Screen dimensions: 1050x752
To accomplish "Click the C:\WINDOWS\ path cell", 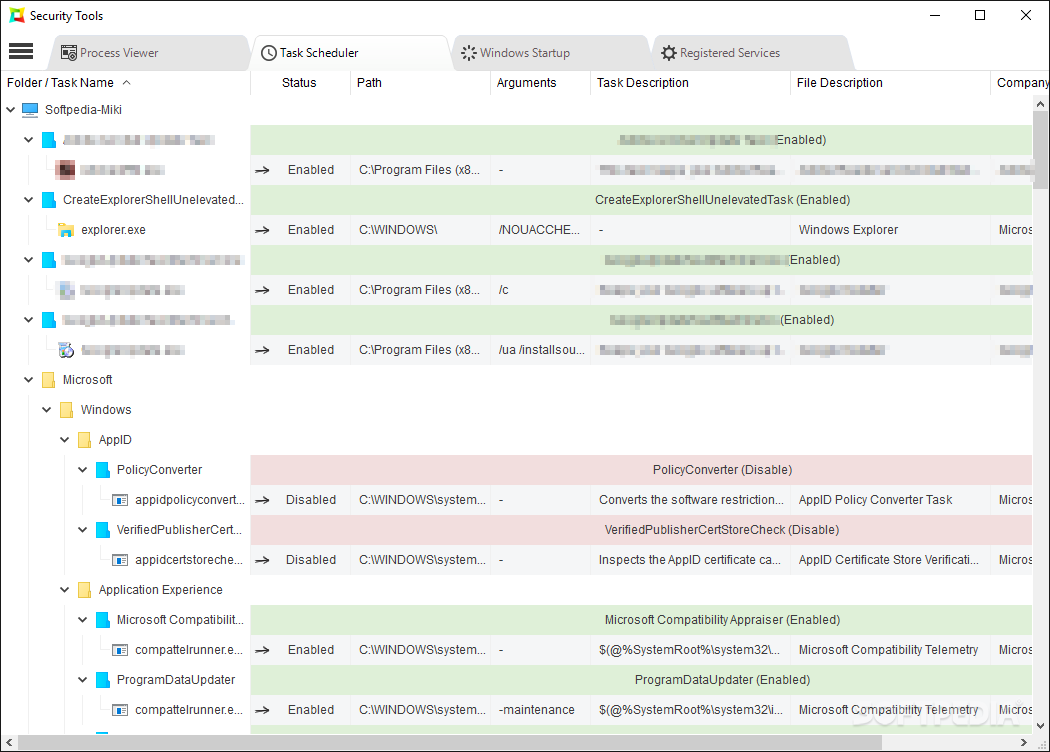I will [420, 230].
